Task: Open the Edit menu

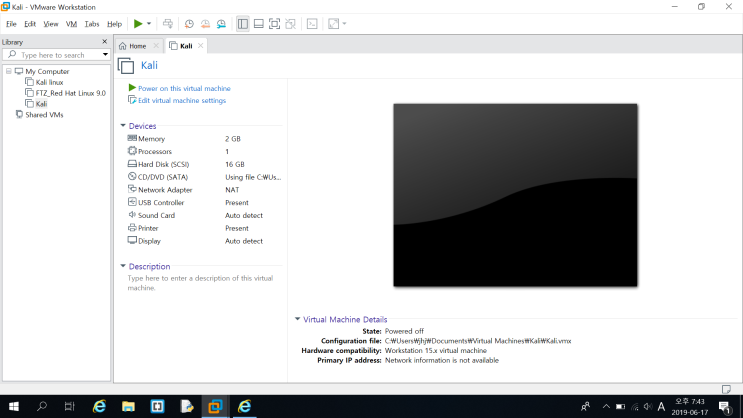Action: pos(30,24)
